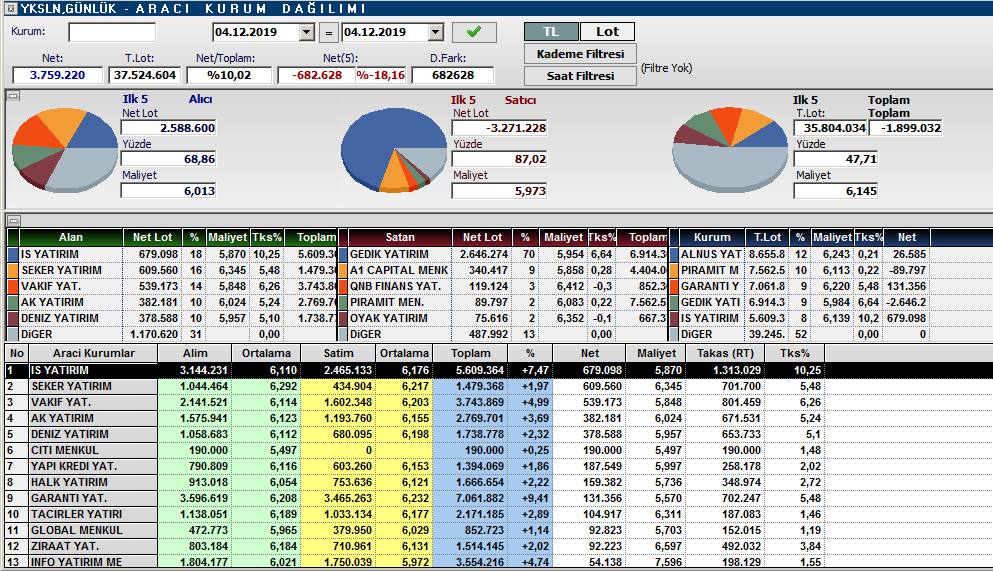Switch to Lot view

[607, 32]
